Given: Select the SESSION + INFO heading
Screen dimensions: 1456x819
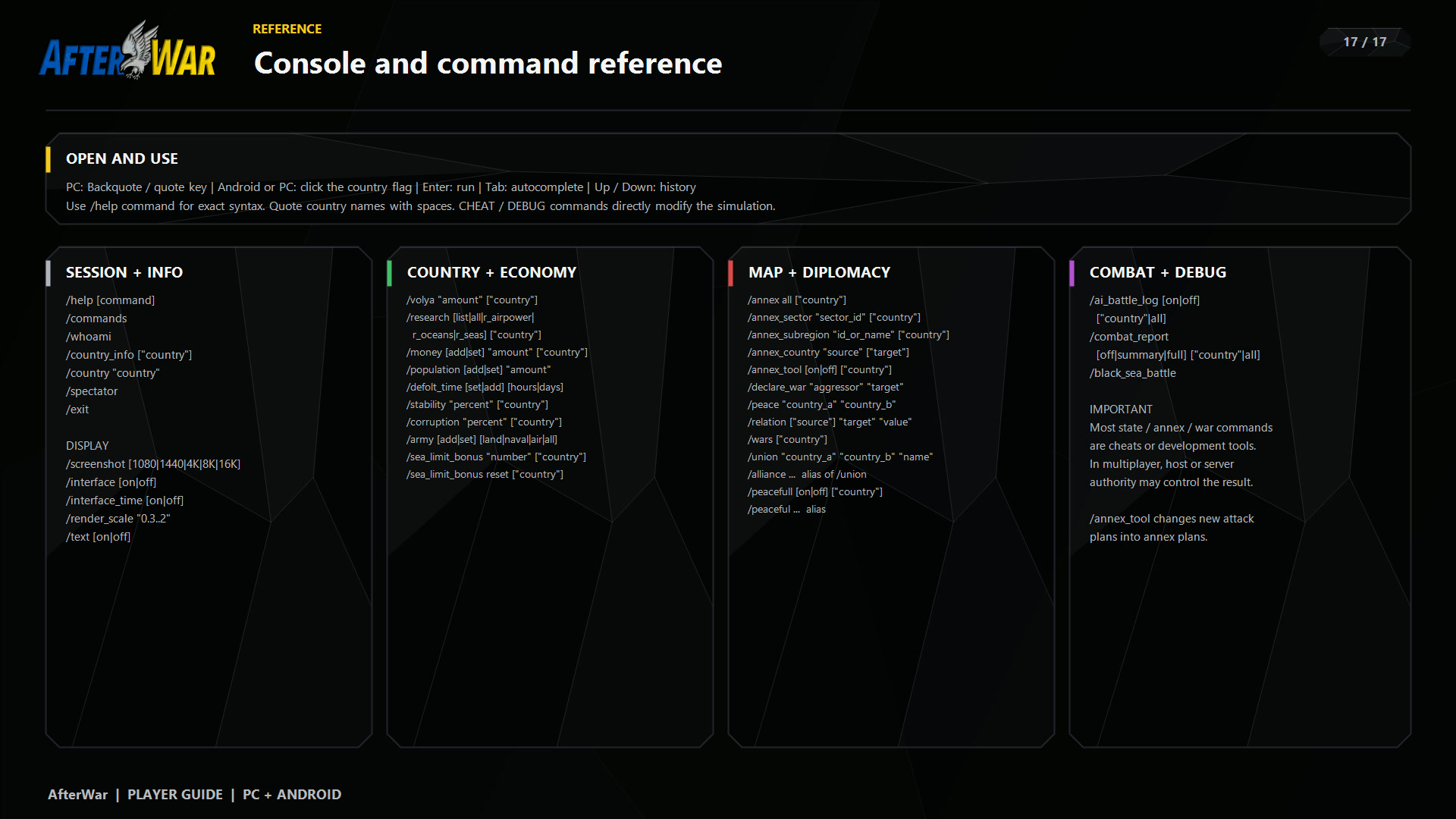Looking at the screenshot, I should click(124, 272).
